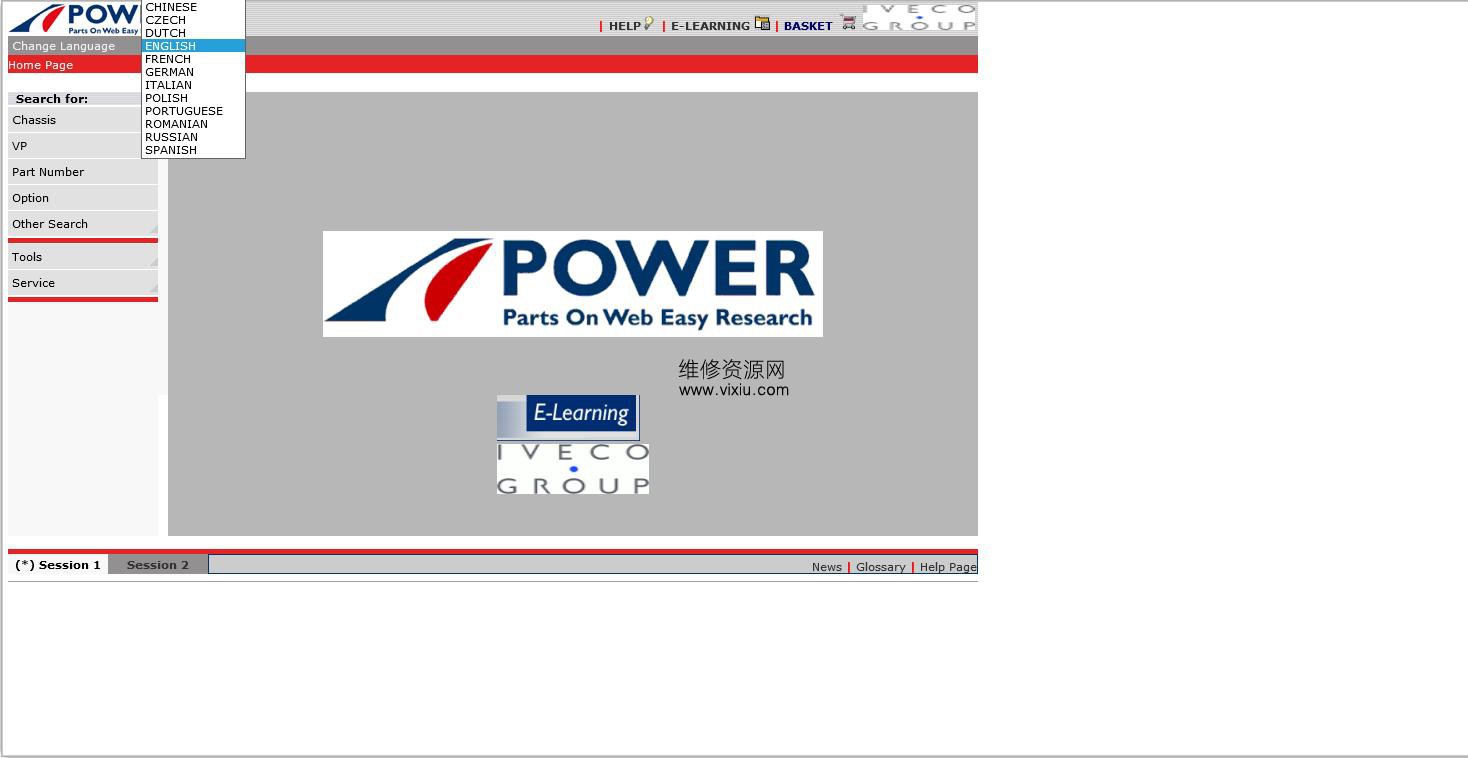Click the HELP text link in header
Screen dimensions: 1468x758
(x=625, y=26)
